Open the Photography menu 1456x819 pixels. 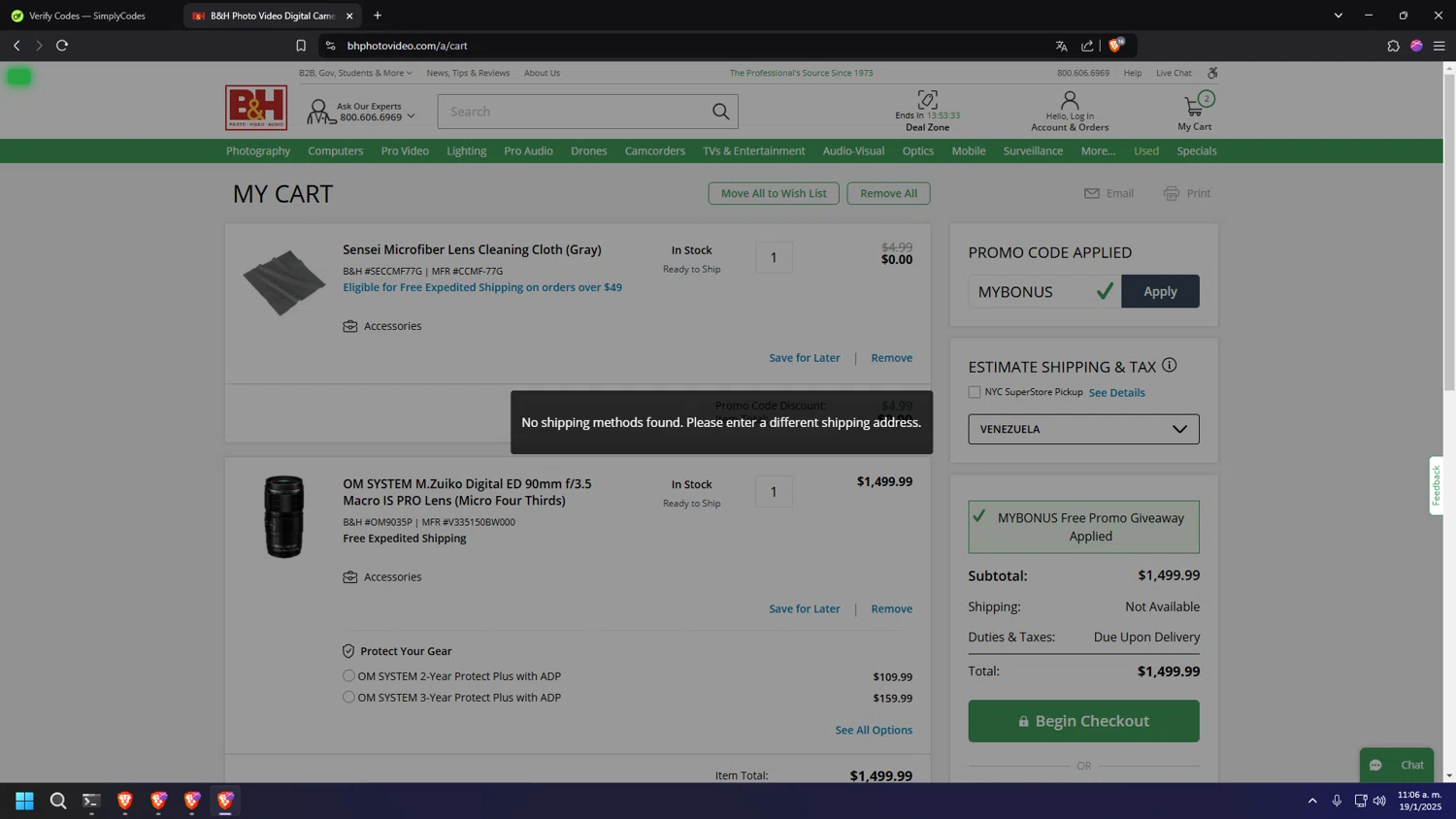click(x=258, y=150)
